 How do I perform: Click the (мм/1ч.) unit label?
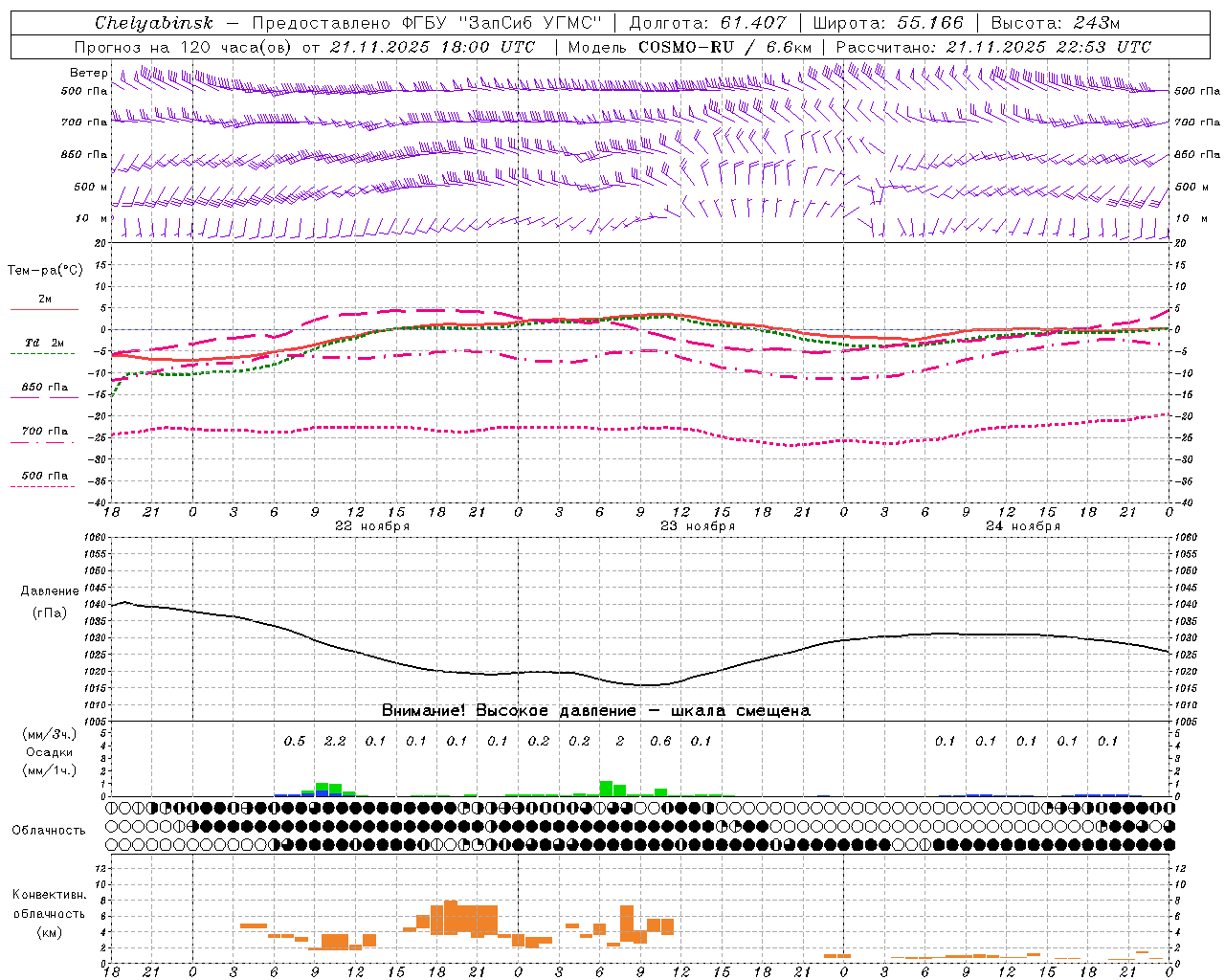(49, 770)
